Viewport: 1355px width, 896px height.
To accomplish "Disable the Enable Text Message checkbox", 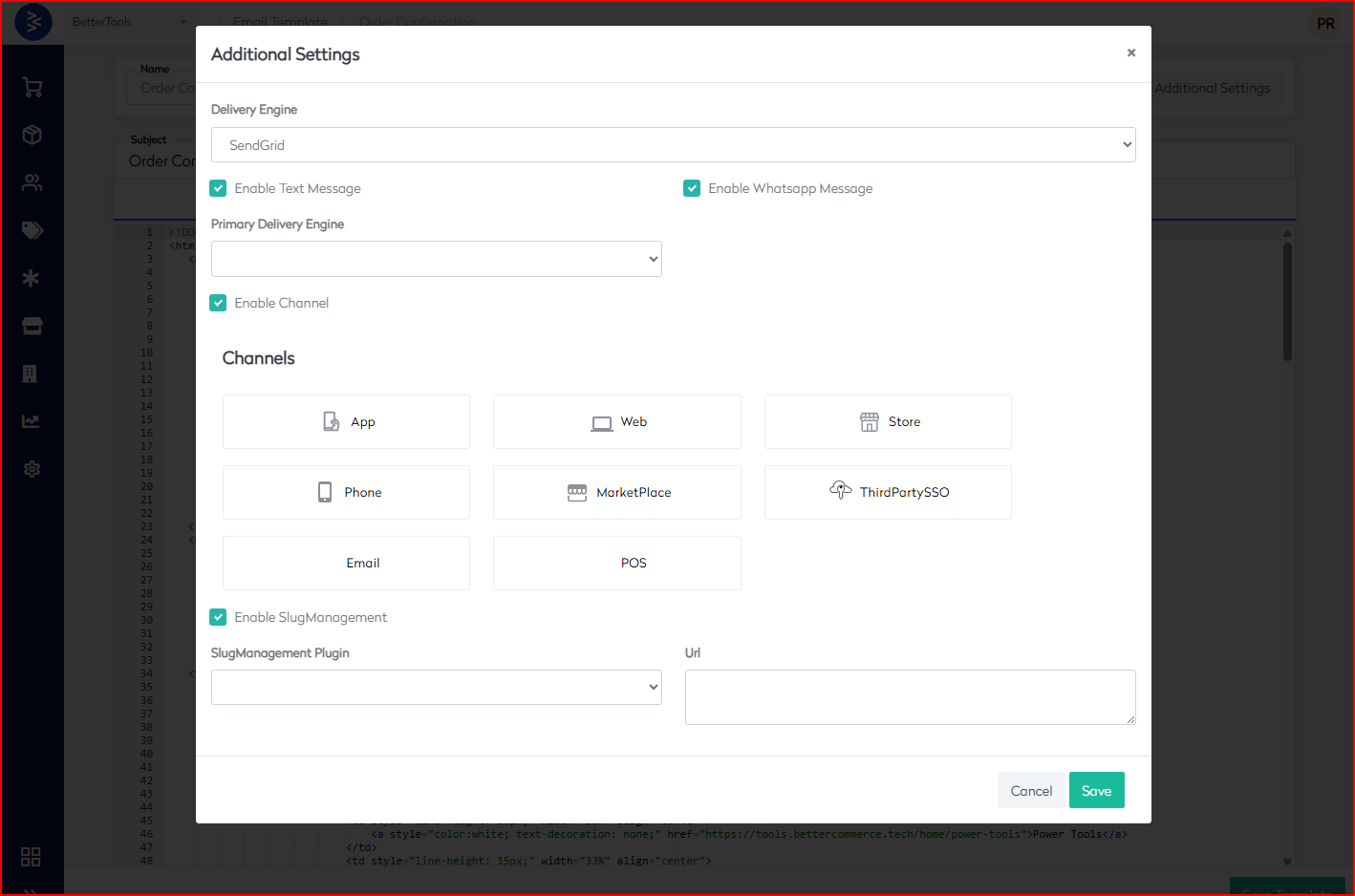I will (218, 188).
